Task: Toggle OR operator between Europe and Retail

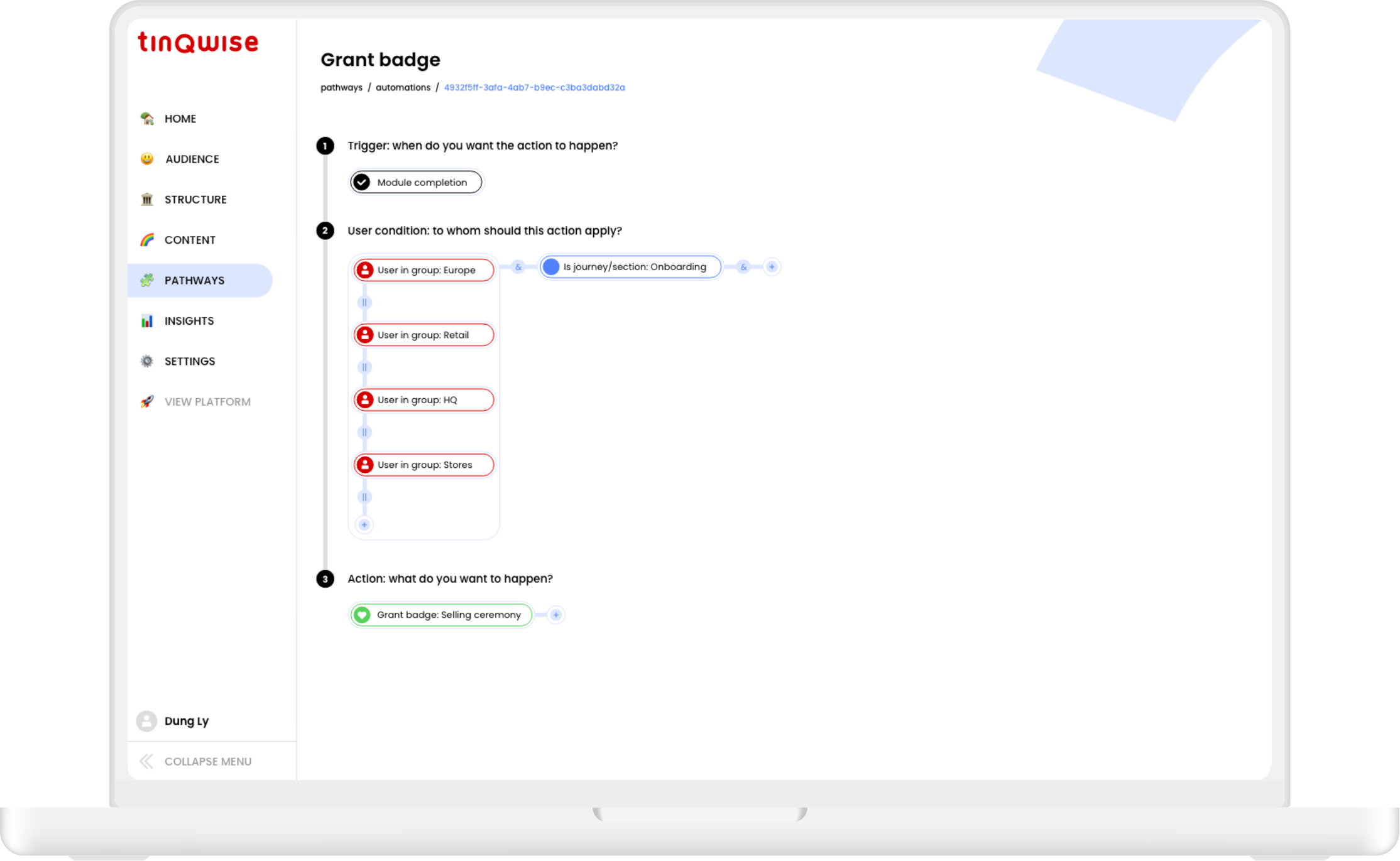Action: coord(364,303)
